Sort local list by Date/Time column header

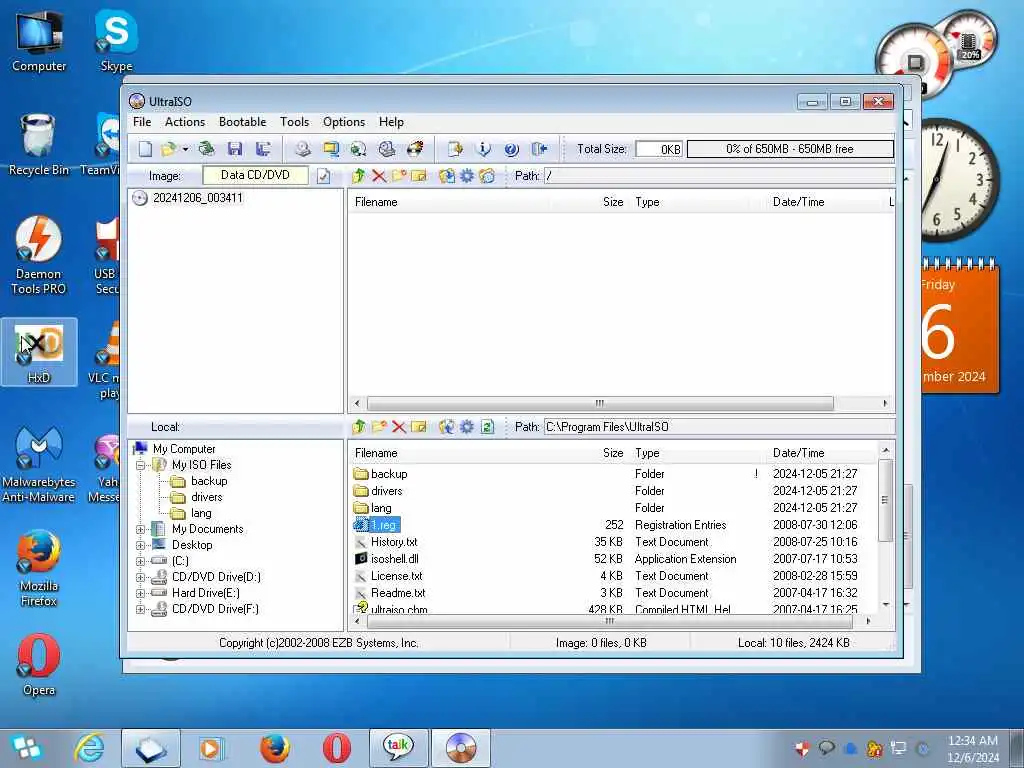[x=798, y=453]
